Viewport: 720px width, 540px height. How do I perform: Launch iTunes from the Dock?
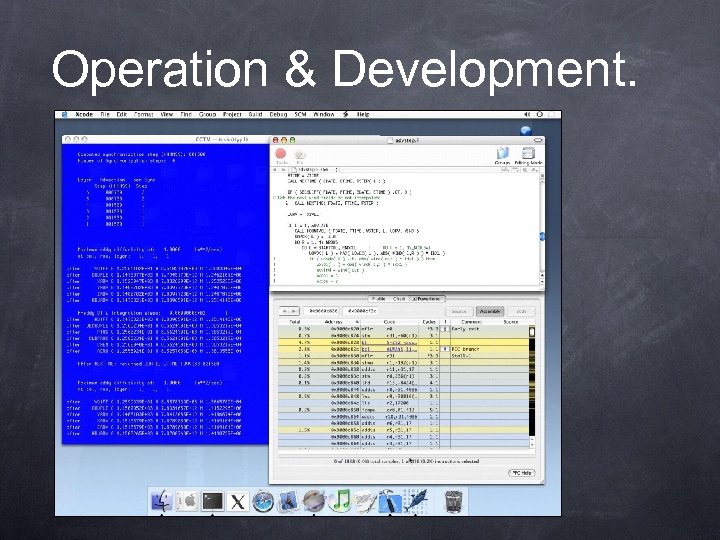[341, 501]
